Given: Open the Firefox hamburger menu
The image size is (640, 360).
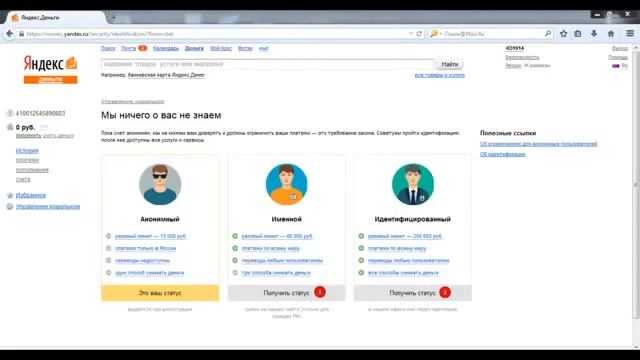Looking at the screenshot, I should tap(630, 34).
